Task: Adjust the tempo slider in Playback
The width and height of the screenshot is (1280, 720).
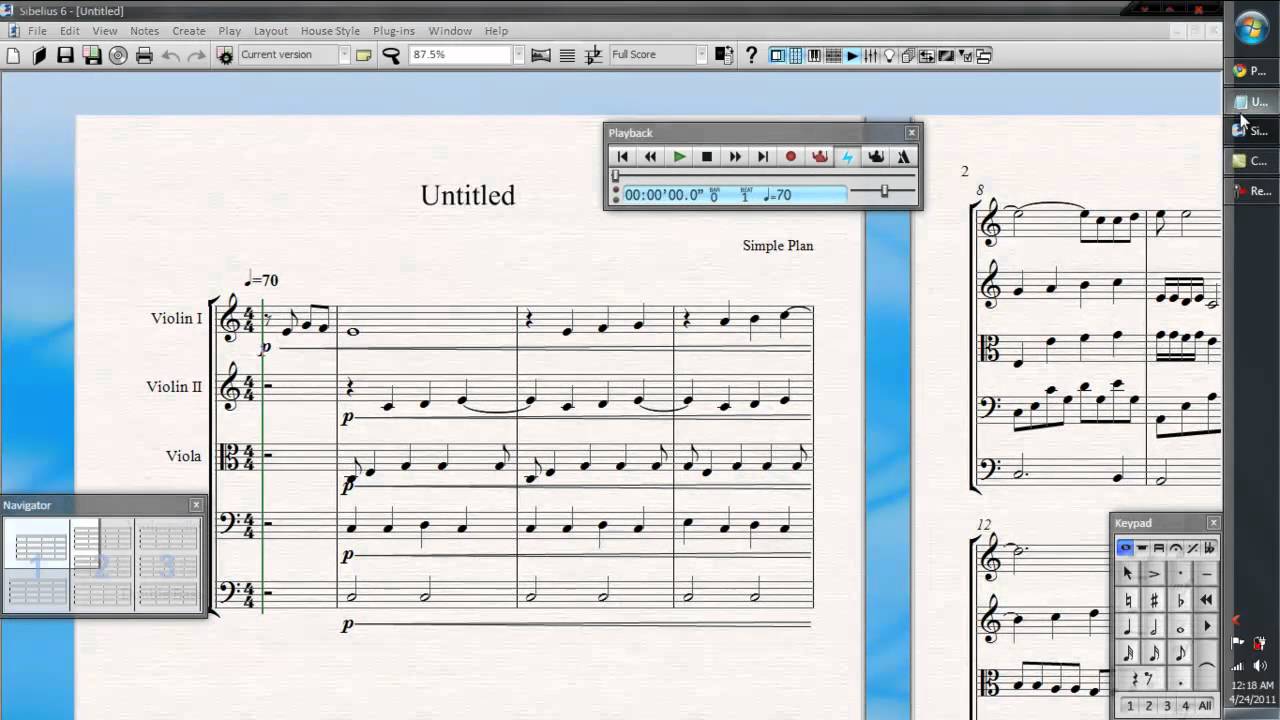Action: (x=883, y=190)
